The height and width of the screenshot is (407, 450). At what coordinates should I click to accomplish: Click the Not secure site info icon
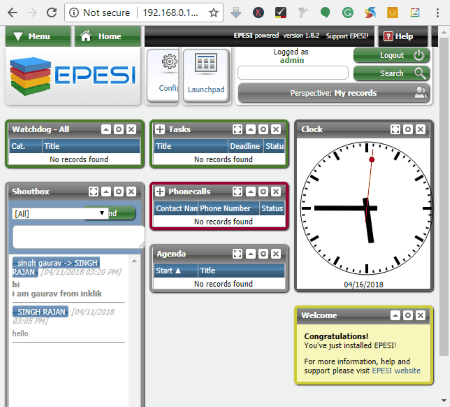(74, 13)
